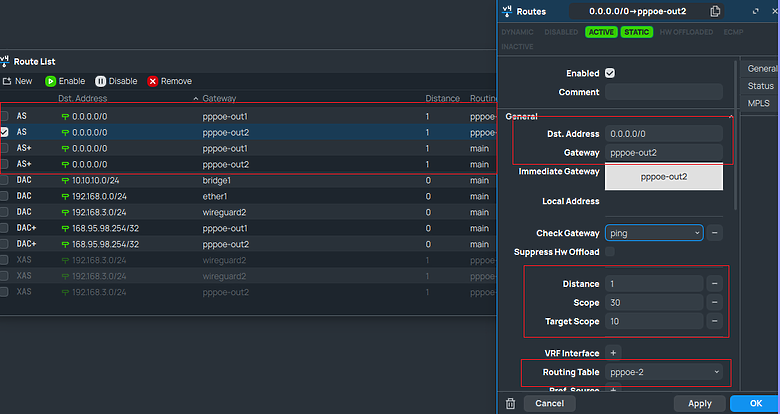
Task: Toggle the Enabled checkbox
Action: click(610, 73)
